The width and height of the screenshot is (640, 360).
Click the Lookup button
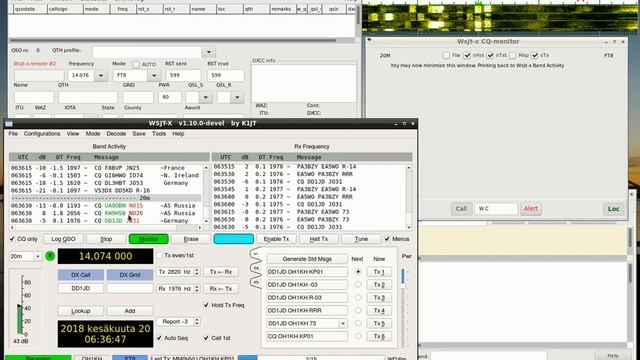[x=81, y=311]
